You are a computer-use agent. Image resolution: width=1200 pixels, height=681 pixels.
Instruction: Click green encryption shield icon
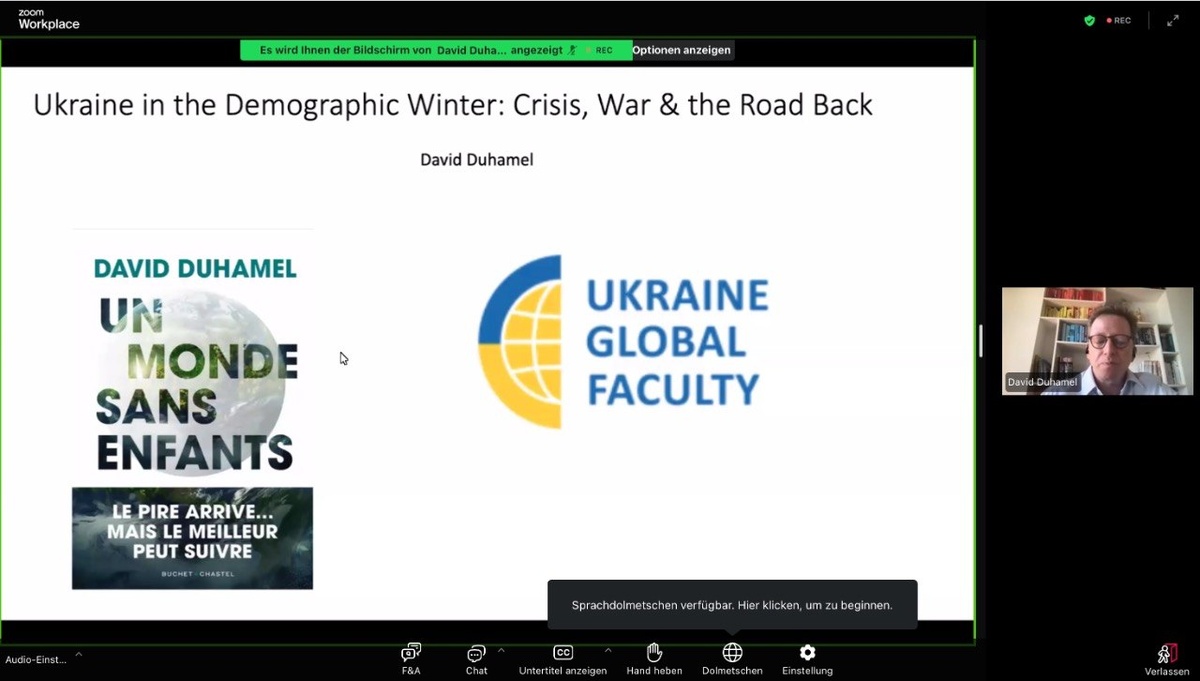1089,20
